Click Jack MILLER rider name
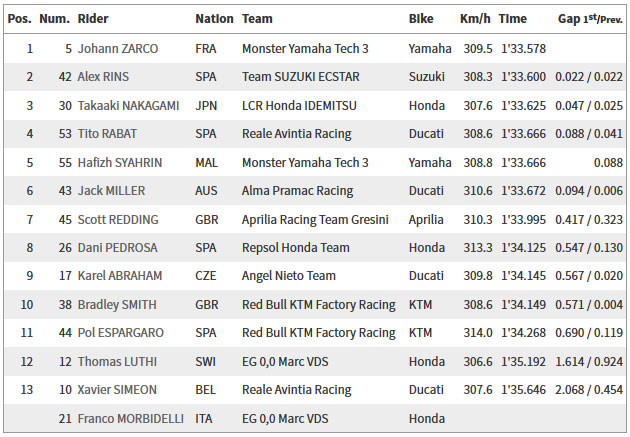The image size is (630, 437). (x=111, y=191)
